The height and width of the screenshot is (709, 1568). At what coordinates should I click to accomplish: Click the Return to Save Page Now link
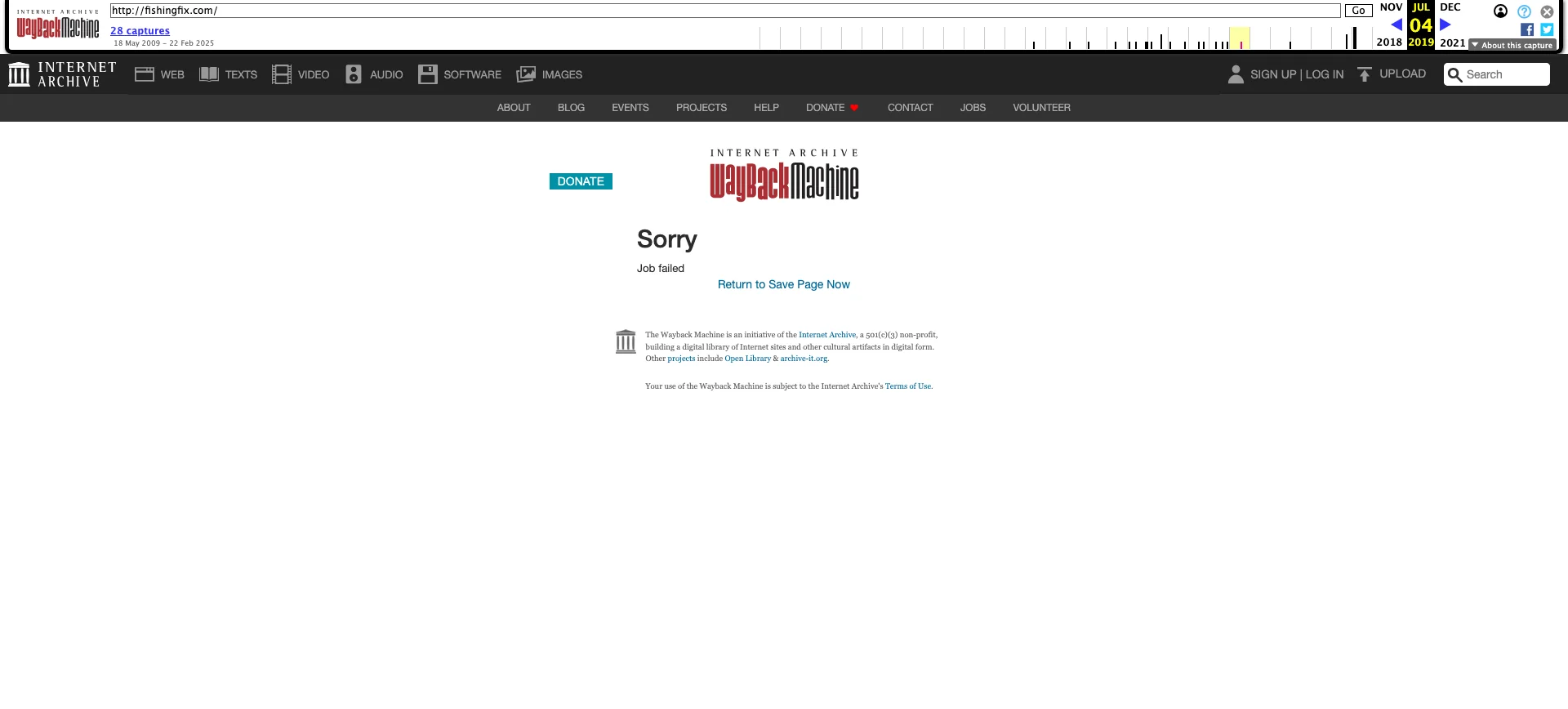(783, 284)
